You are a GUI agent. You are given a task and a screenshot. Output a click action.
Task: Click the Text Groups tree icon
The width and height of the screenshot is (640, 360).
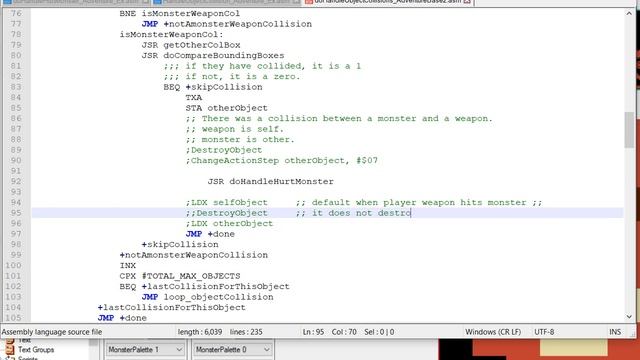coord(10,350)
